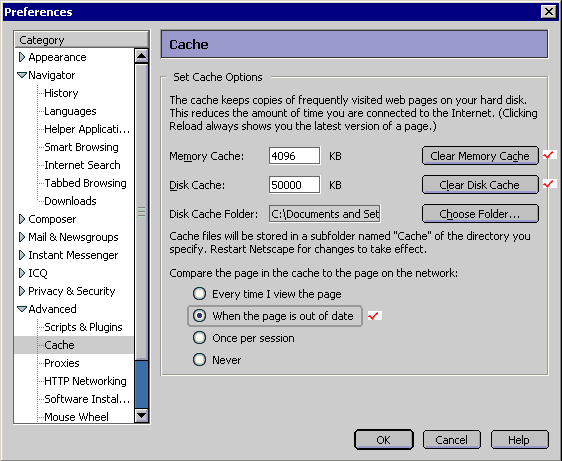Confirm preferences with the OK button
This screenshot has height=461, width=562.
pos(384,440)
